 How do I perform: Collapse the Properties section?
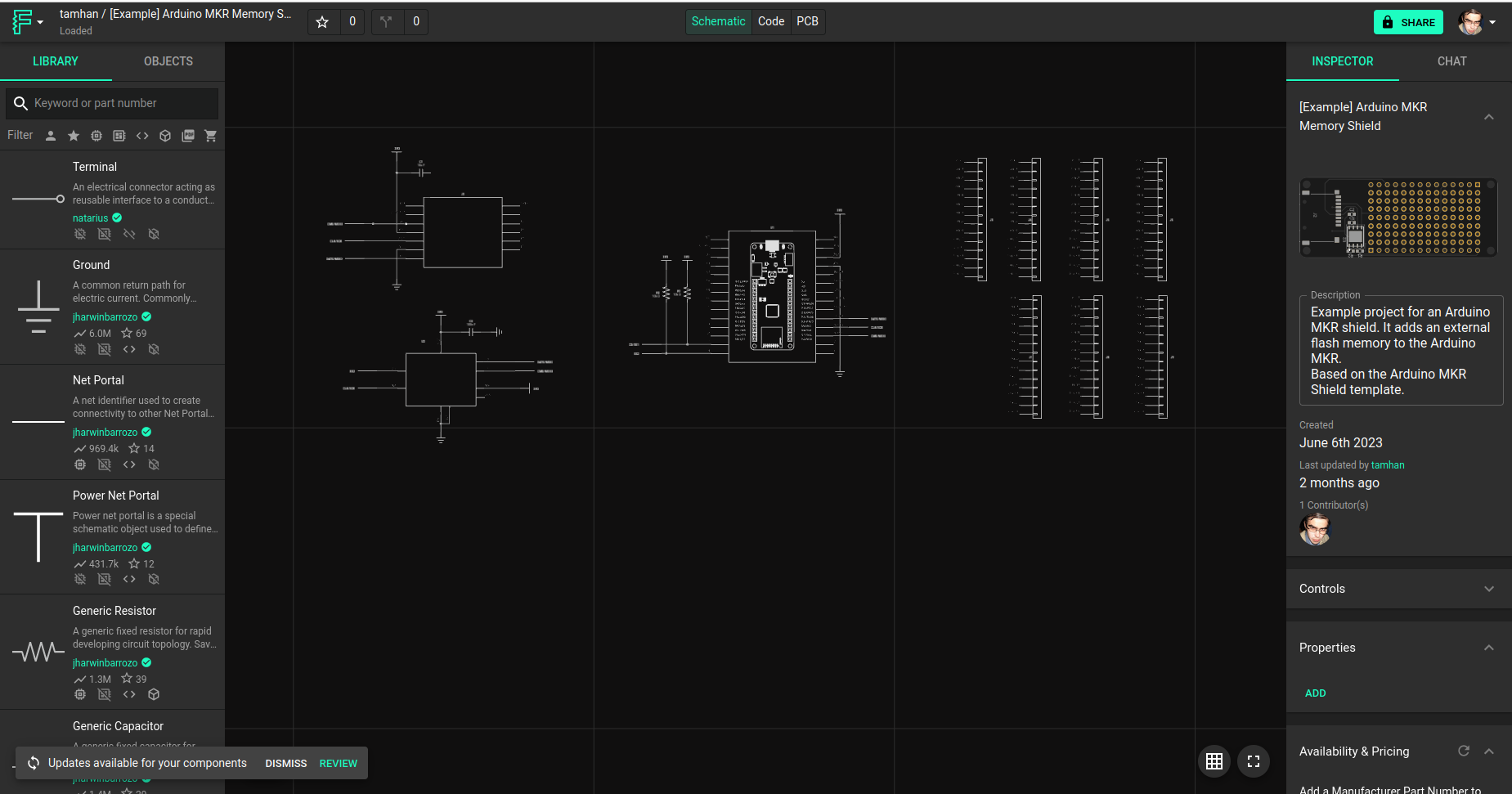(x=1489, y=648)
